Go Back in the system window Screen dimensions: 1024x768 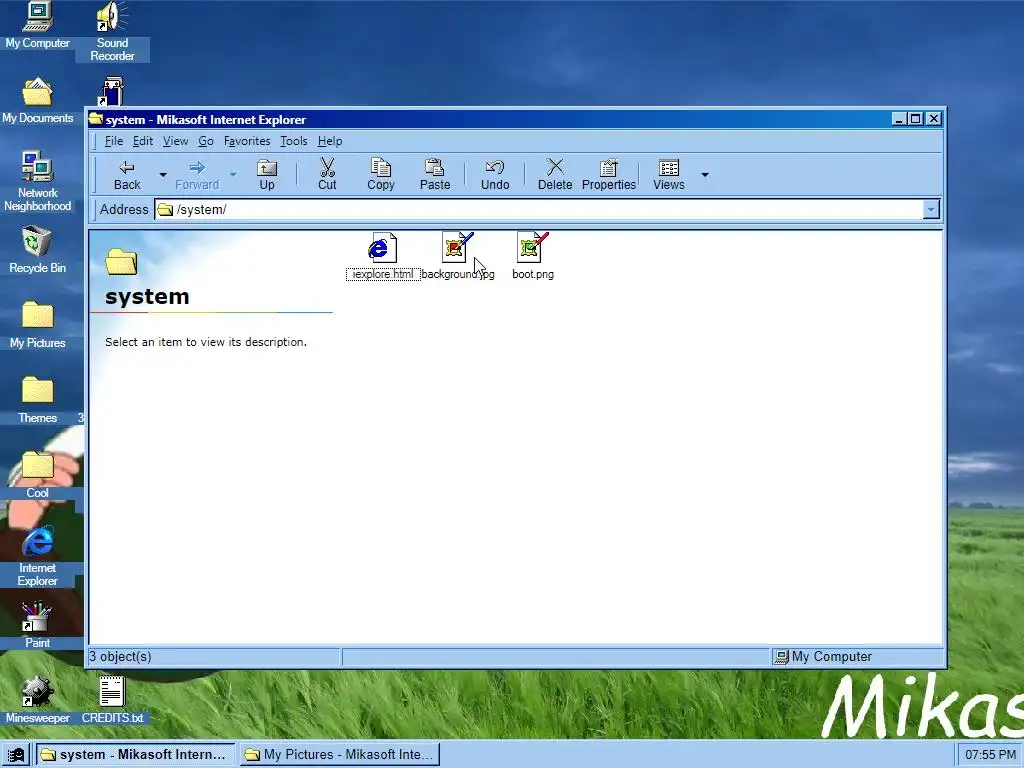(127, 174)
